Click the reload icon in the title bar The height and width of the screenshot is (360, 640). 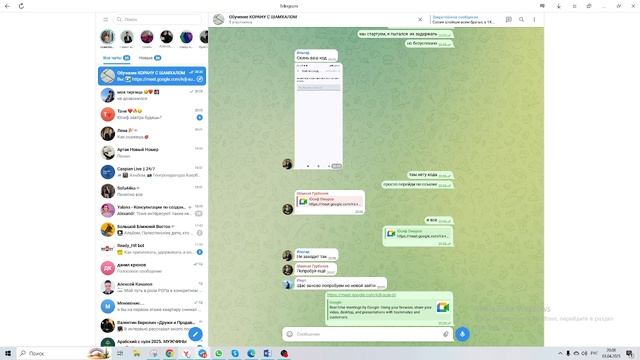point(21,6)
